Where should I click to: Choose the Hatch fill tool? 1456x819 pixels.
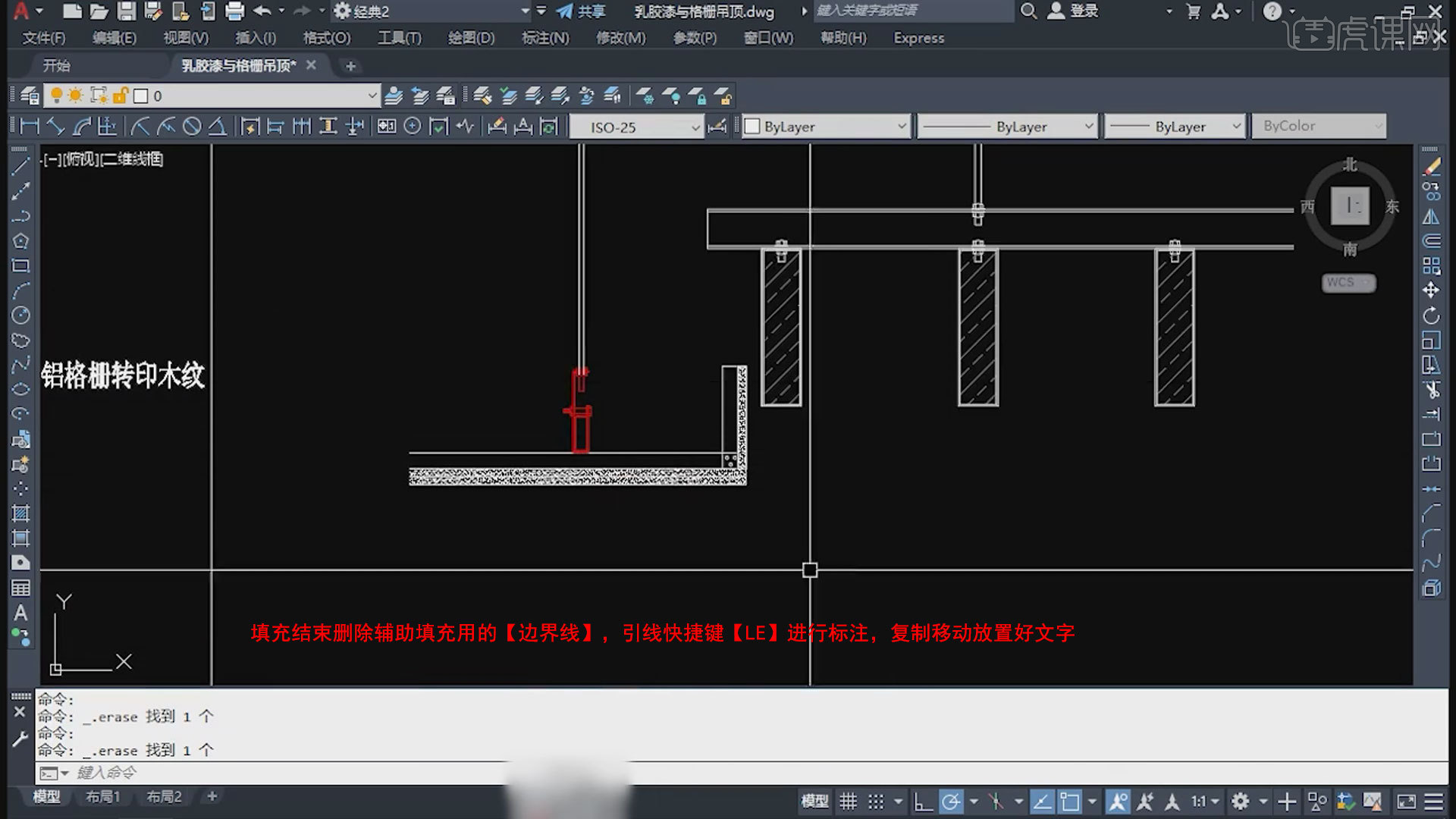20,513
